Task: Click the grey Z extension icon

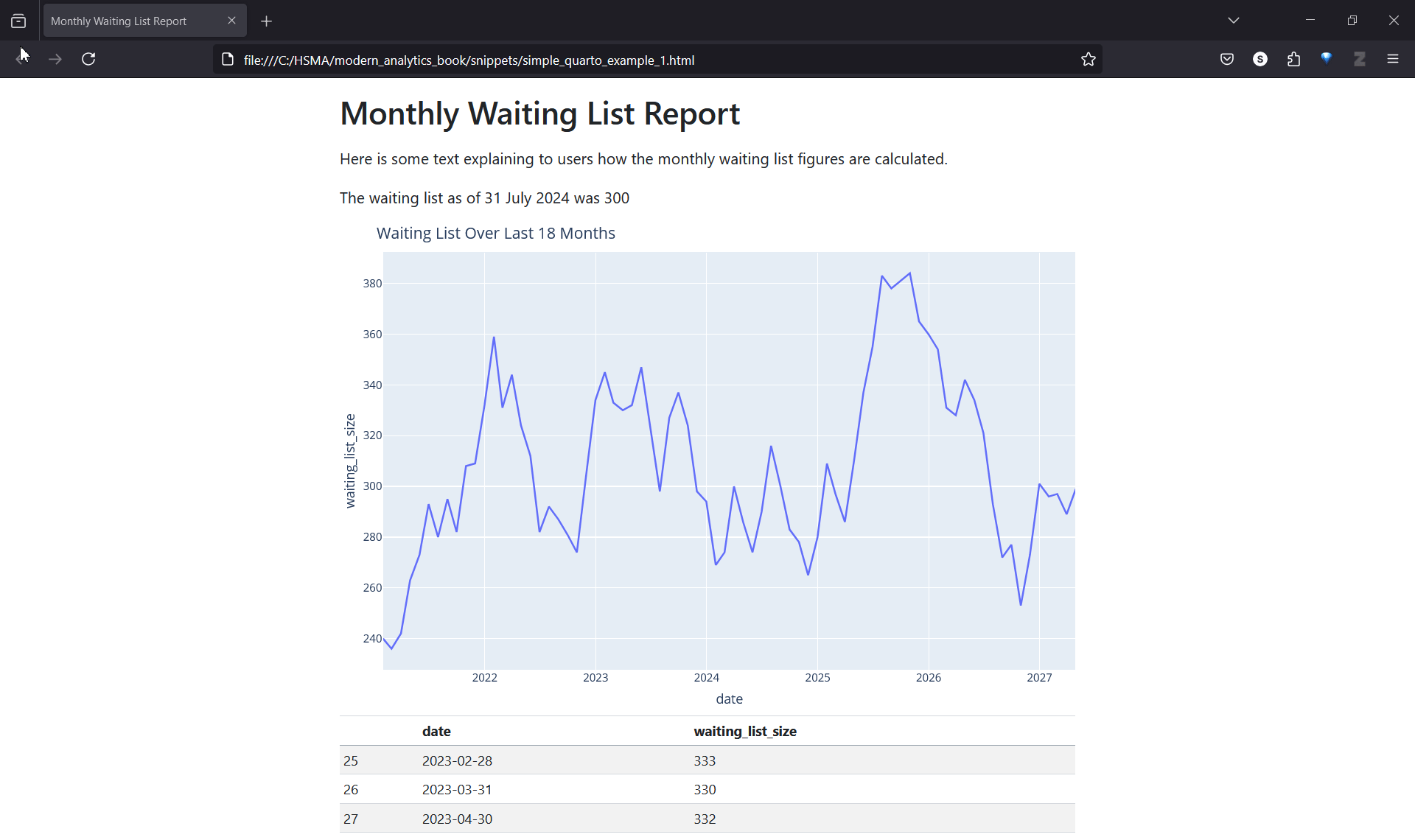Action: pyautogui.click(x=1360, y=59)
